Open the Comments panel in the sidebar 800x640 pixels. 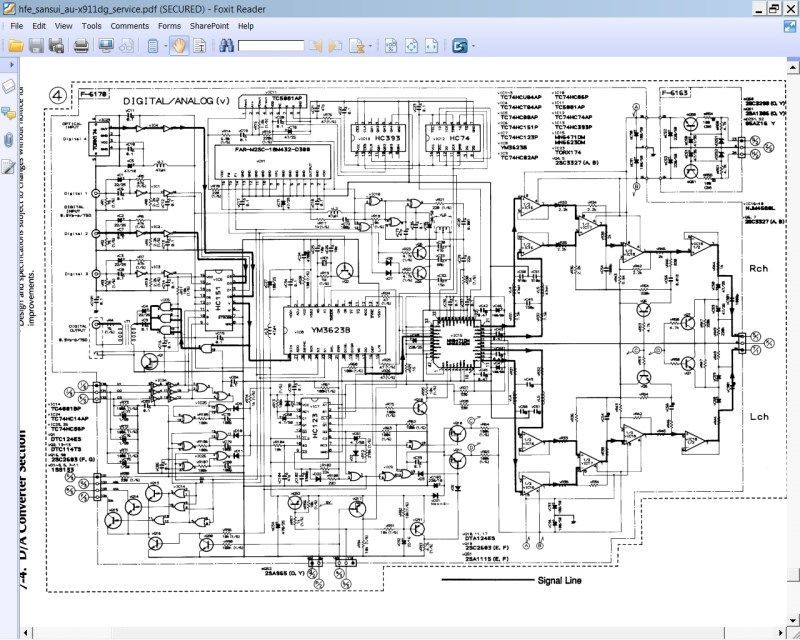point(9,113)
